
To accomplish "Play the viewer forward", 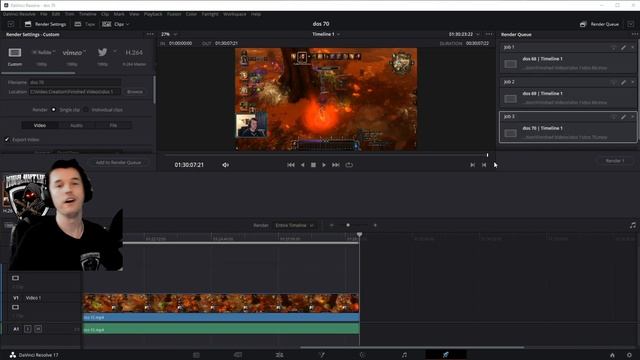I will [324, 165].
